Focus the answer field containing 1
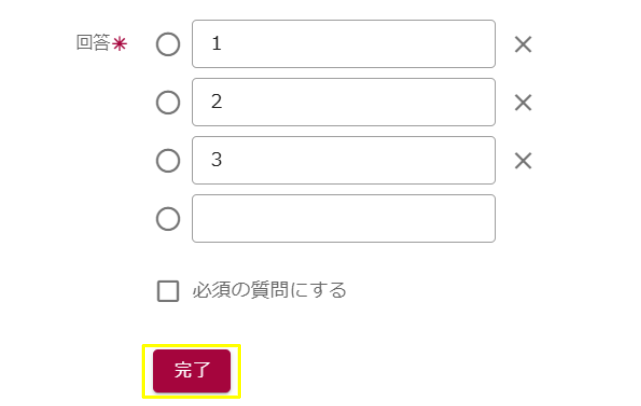The image size is (641, 406). click(343, 44)
